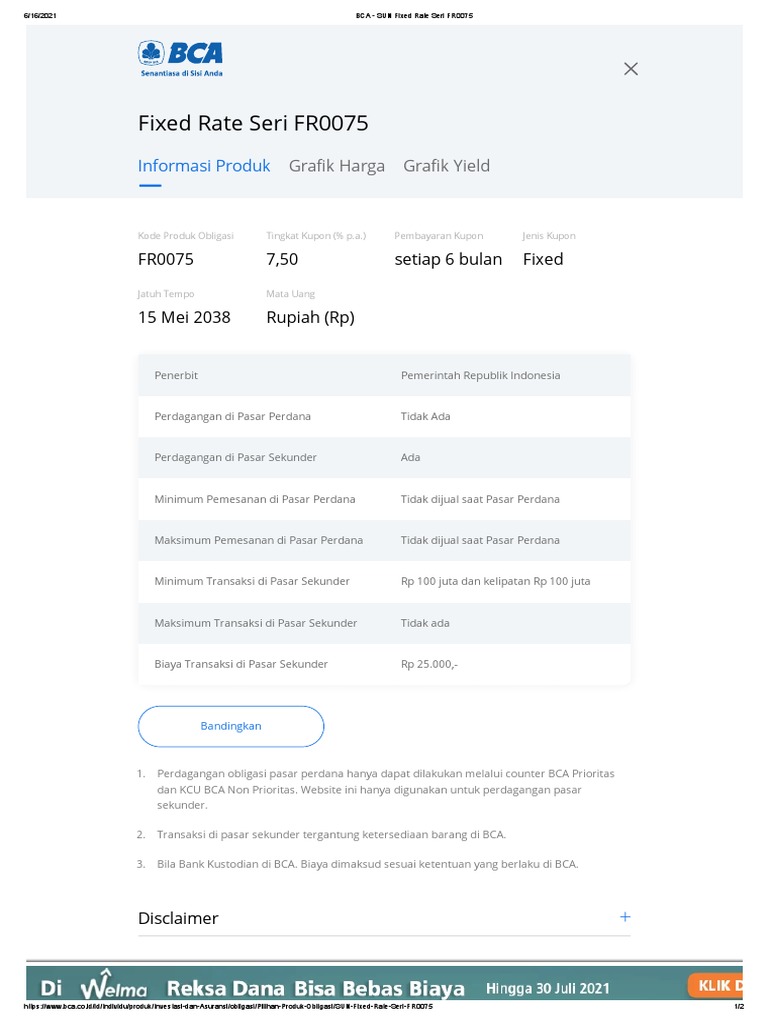
Task: Click the "Minimum Transaksi di Pasar Sekunder" row label
Action: 252,581
